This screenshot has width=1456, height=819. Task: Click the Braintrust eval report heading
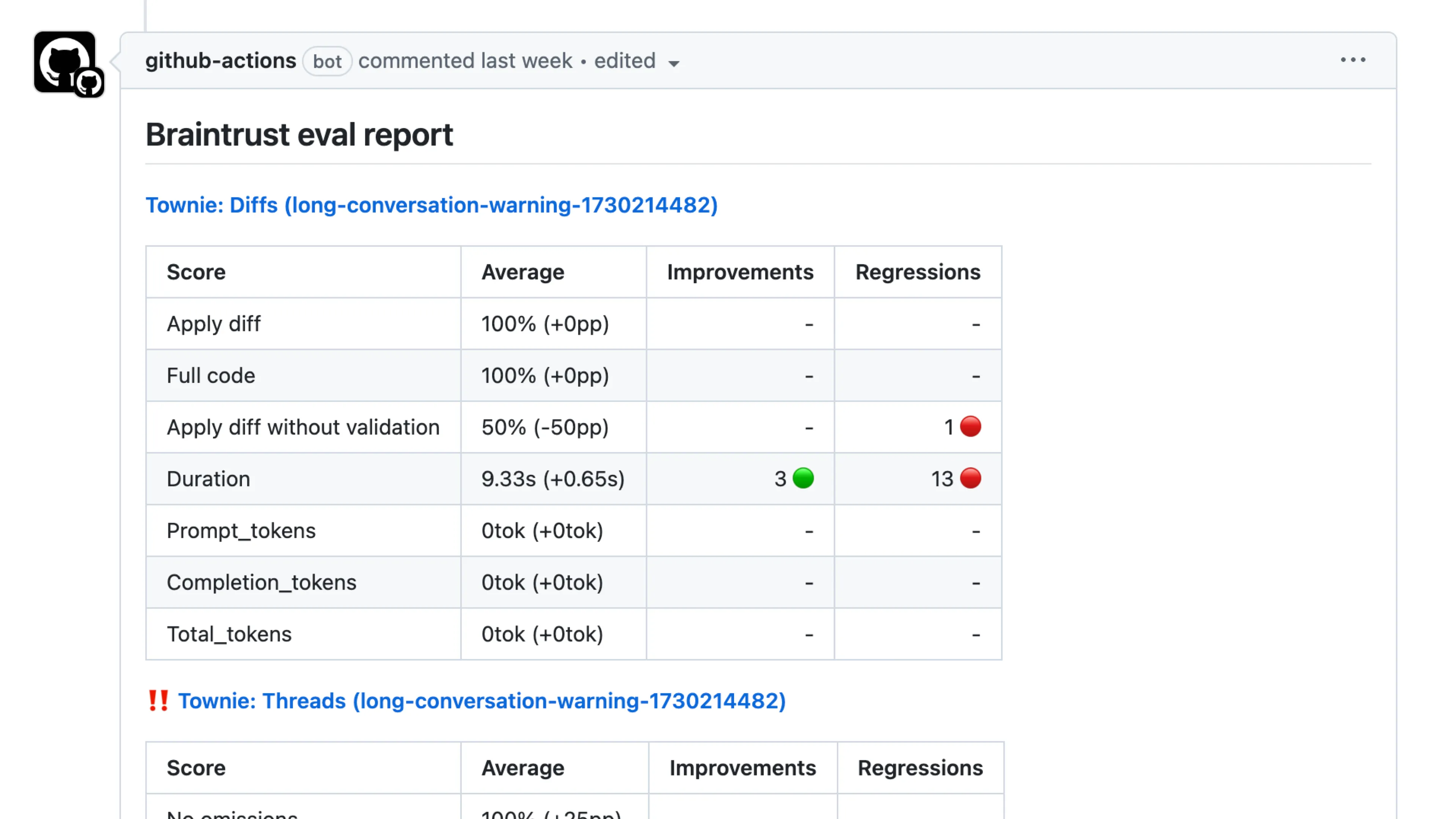299,135
